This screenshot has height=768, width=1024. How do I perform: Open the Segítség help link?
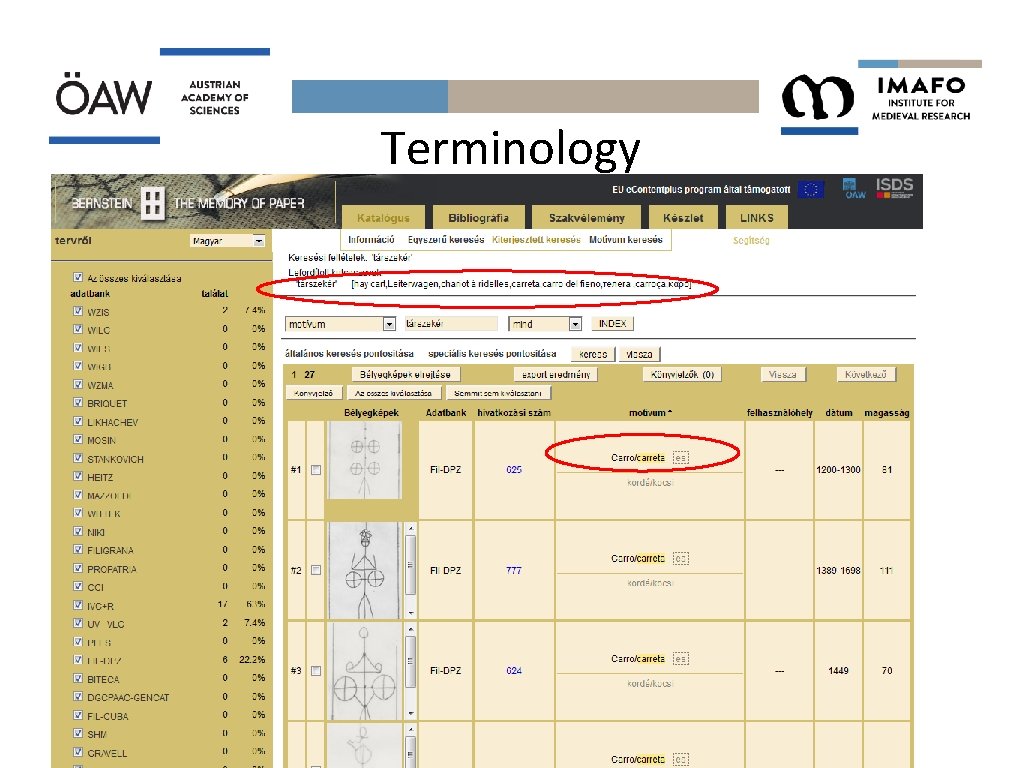(751, 240)
